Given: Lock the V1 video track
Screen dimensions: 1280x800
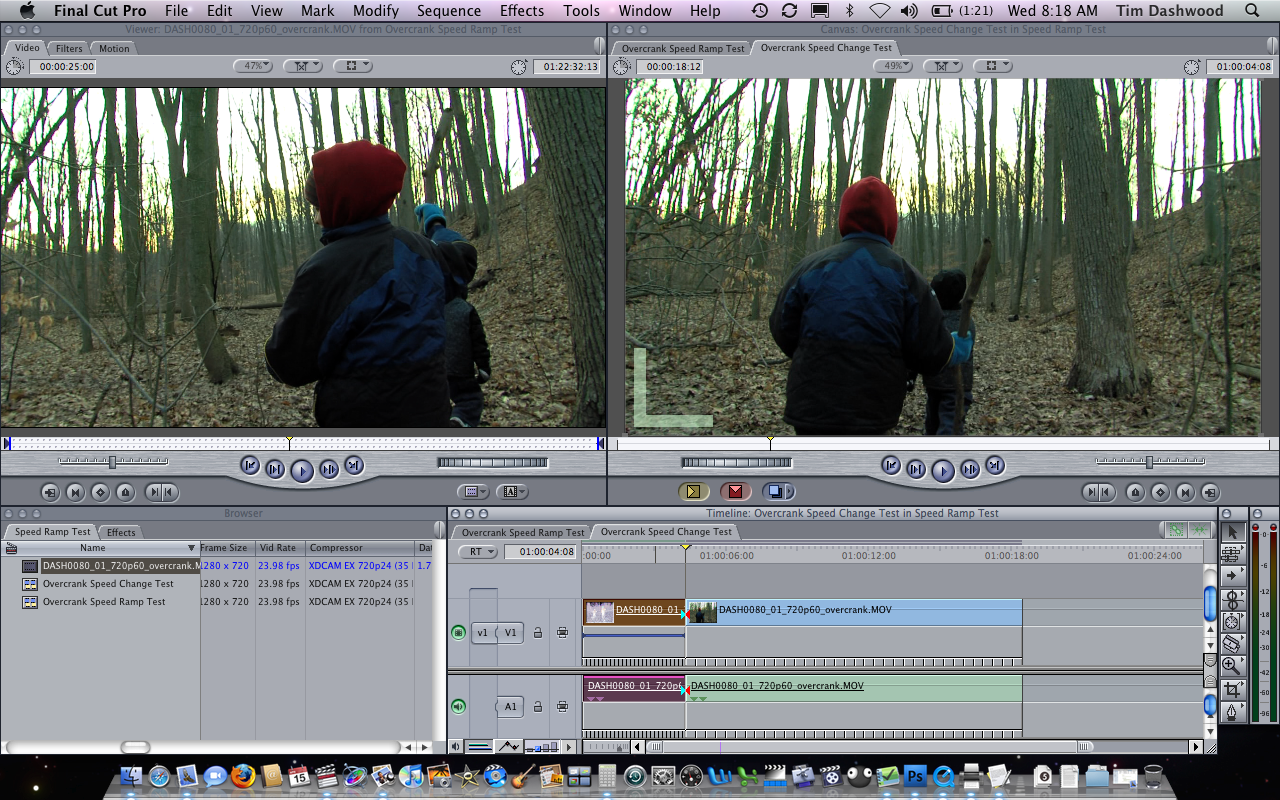Looking at the screenshot, I should [x=538, y=632].
